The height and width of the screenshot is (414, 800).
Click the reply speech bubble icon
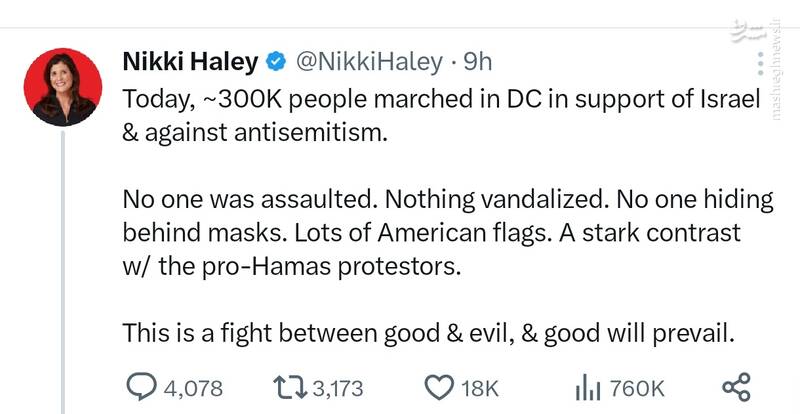pyautogui.click(x=144, y=387)
